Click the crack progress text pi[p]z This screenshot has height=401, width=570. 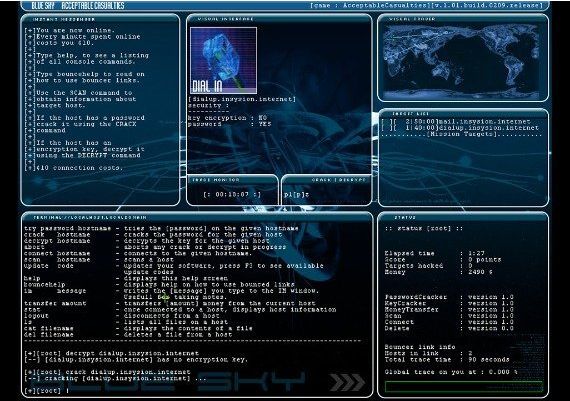296,195
